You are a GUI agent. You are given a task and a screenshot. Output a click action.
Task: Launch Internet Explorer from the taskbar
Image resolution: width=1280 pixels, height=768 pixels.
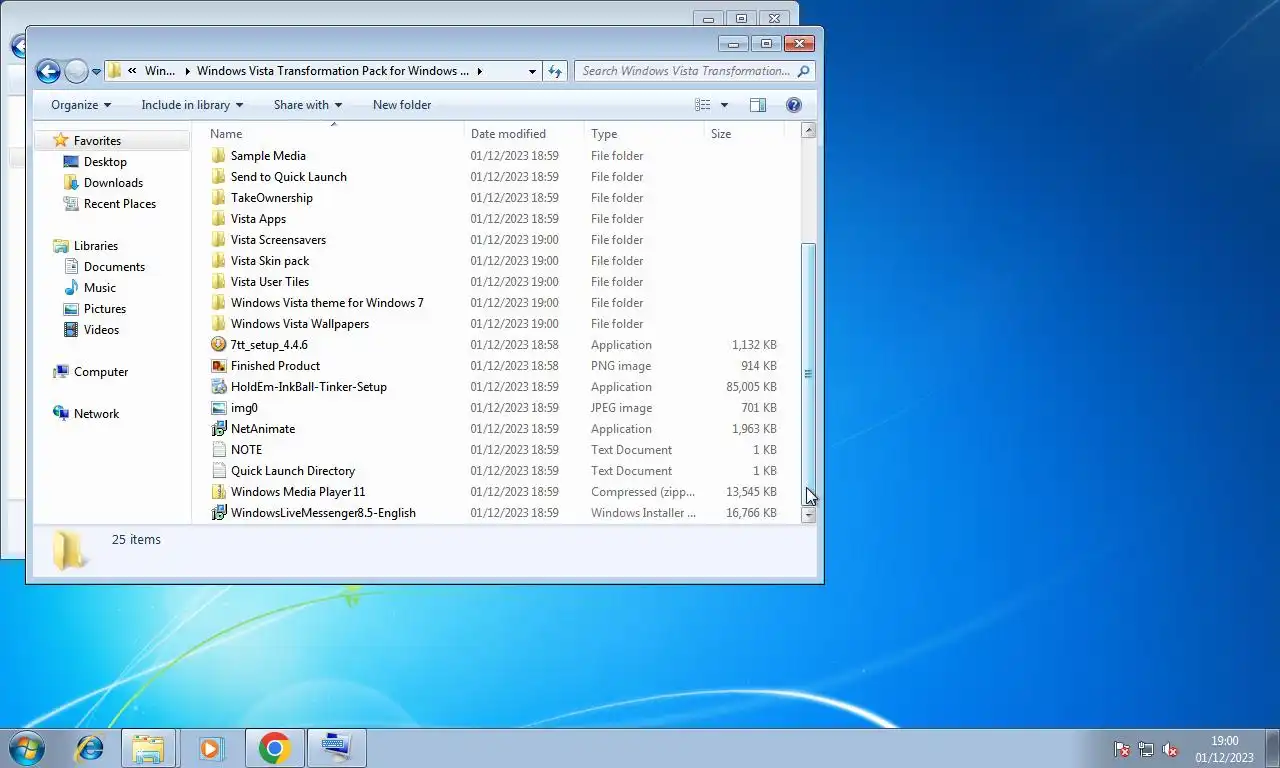pyautogui.click(x=90, y=748)
